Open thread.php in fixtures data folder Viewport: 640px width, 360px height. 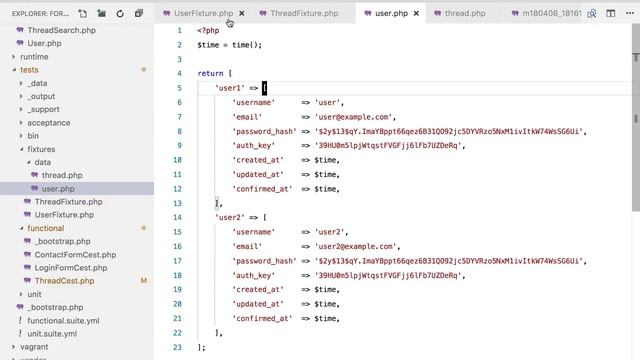tap(62, 176)
